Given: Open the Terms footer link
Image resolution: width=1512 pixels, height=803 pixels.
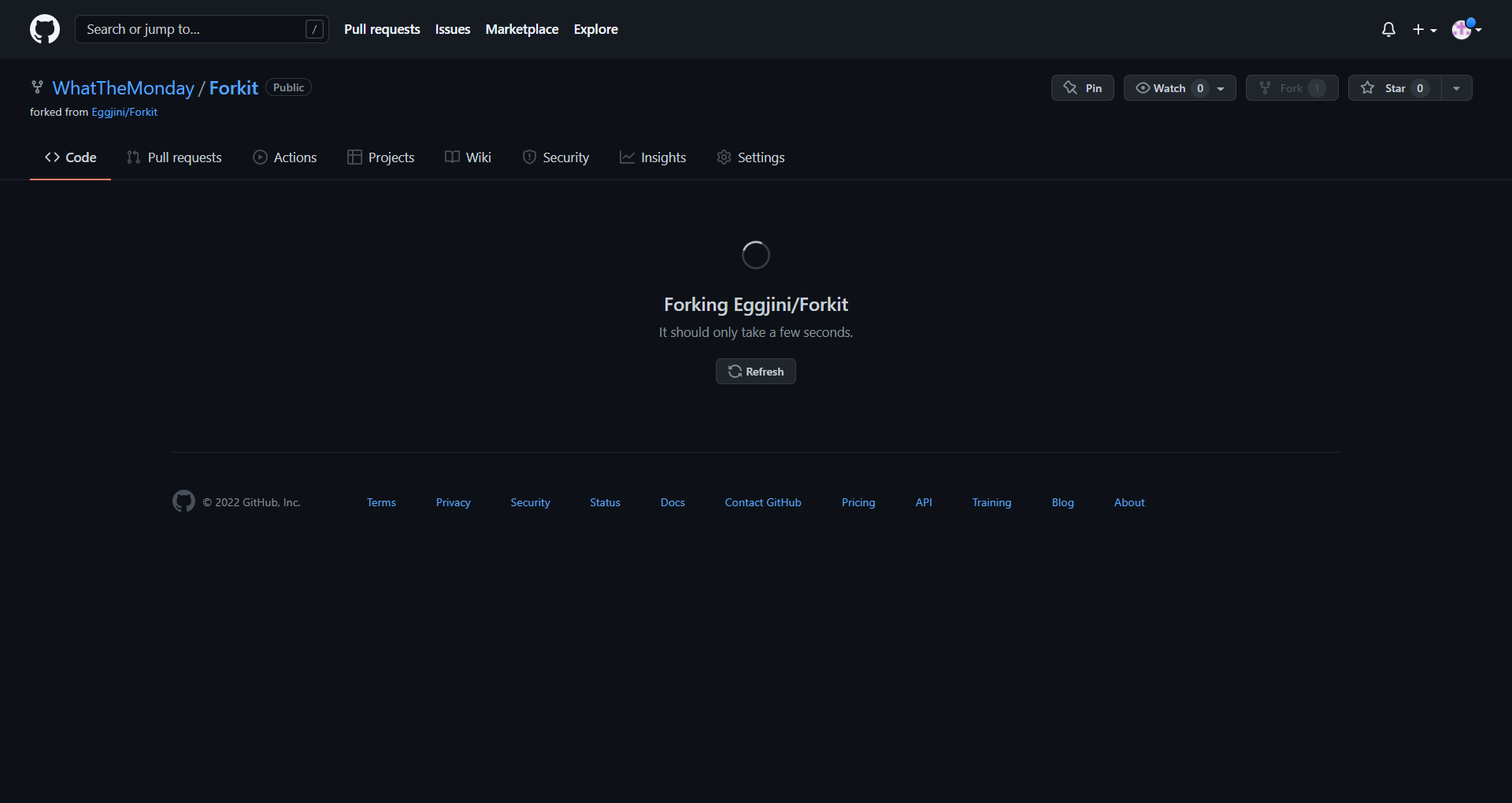Looking at the screenshot, I should [381, 502].
